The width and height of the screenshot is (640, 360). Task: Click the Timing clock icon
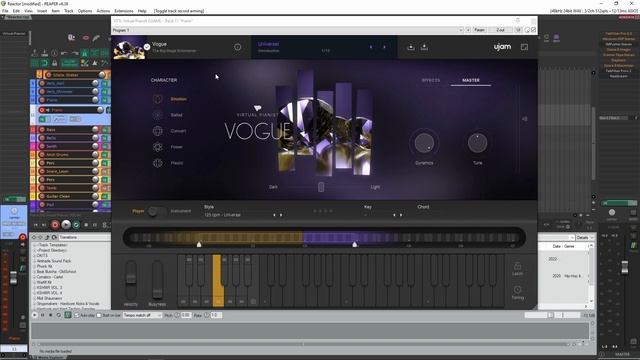[x=517, y=289]
